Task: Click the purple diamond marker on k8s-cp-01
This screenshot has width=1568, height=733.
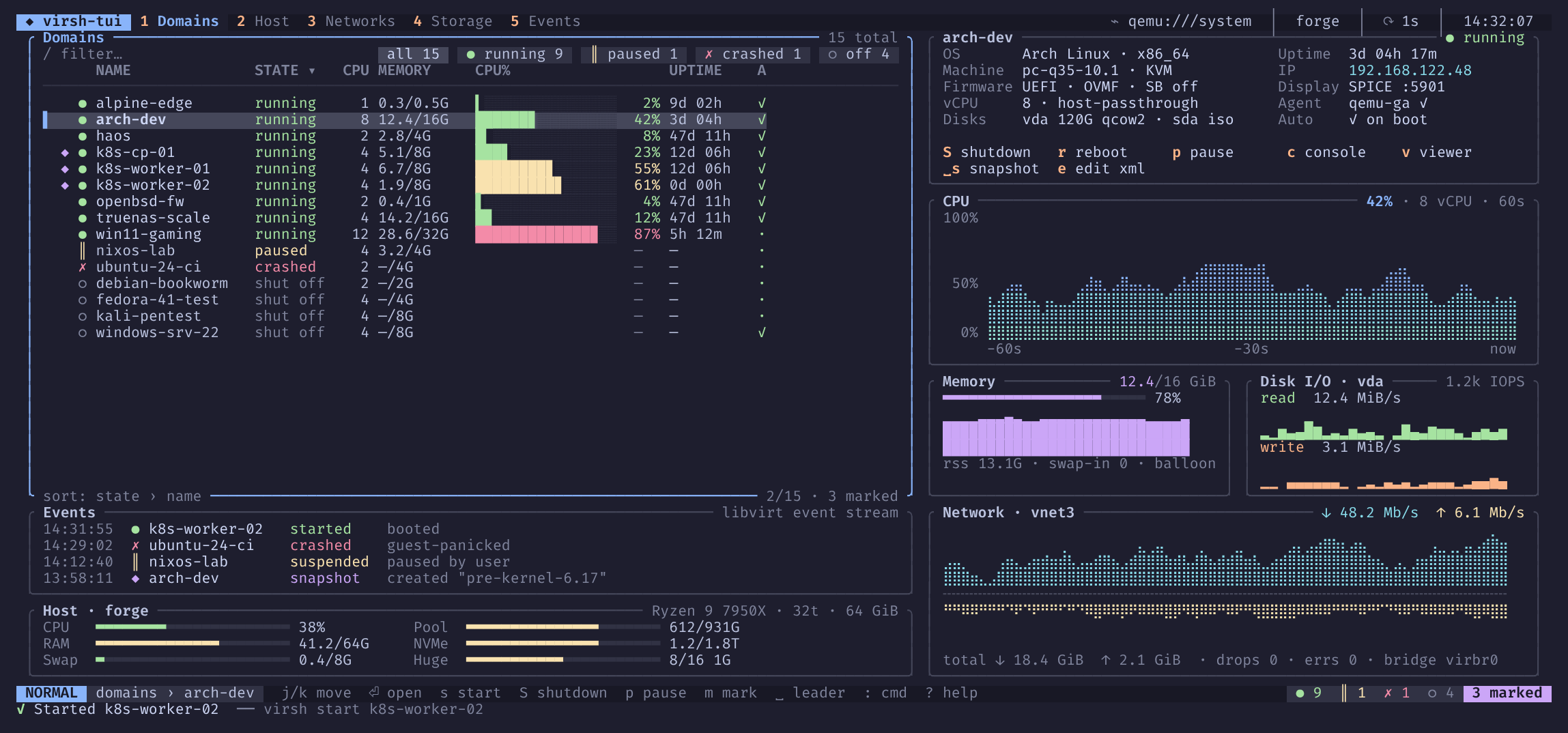Action: point(65,152)
